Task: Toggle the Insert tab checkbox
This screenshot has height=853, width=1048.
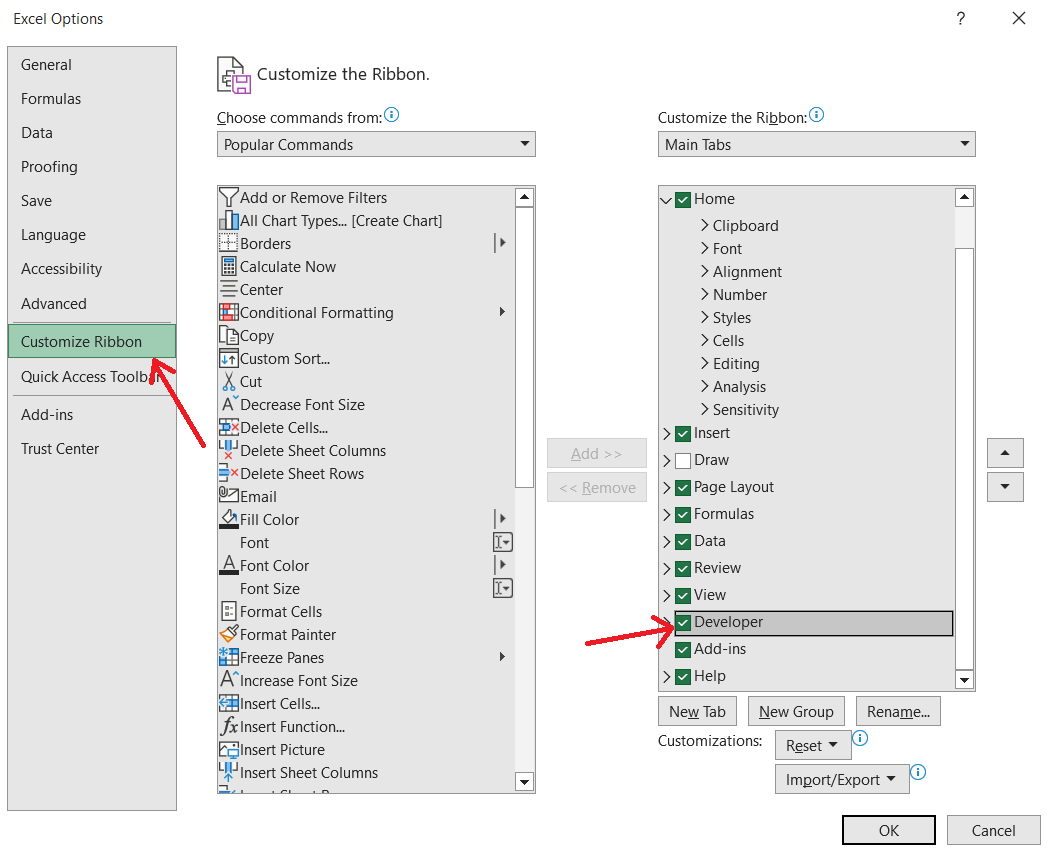Action: tap(682, 433)
